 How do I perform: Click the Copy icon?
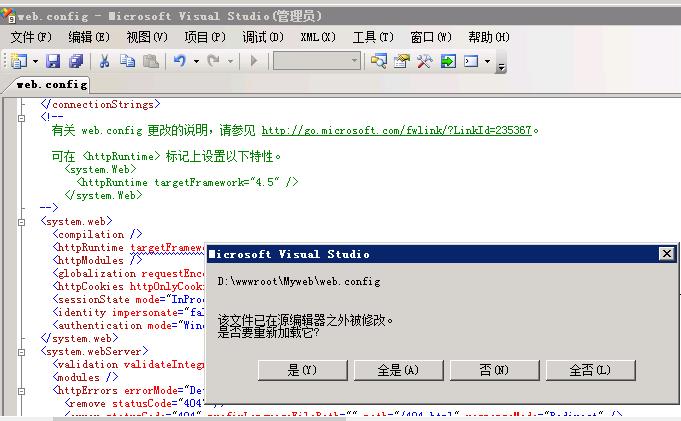(x=127, y=61)
